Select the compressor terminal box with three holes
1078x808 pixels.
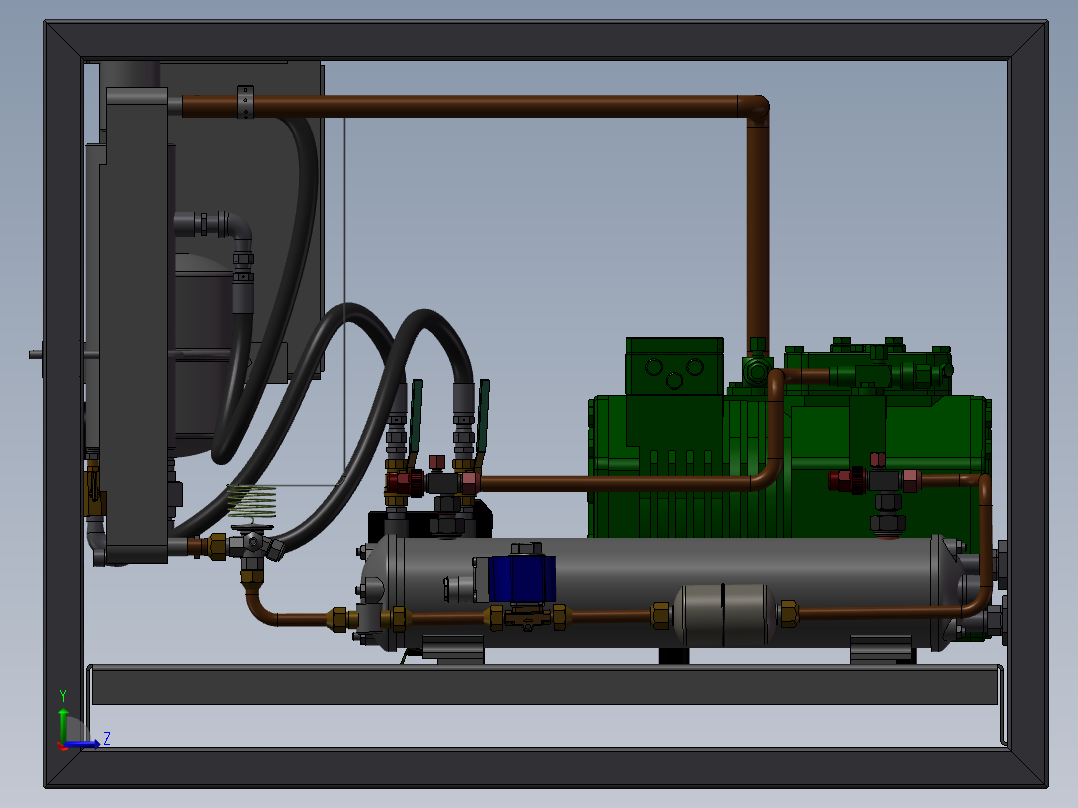click(674, 366)
